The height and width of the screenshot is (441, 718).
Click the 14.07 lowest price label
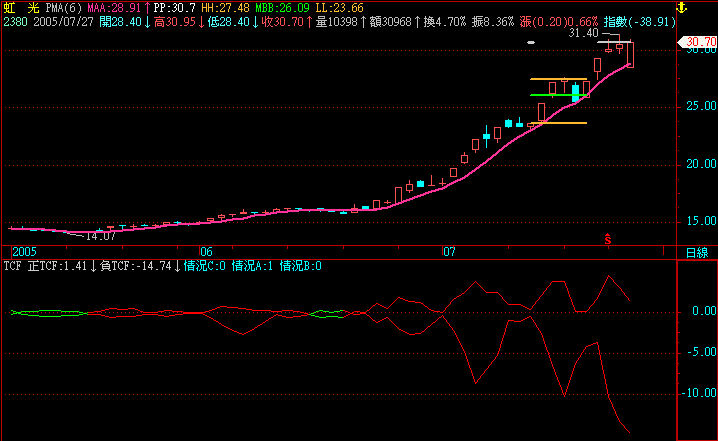coord(100,236)
